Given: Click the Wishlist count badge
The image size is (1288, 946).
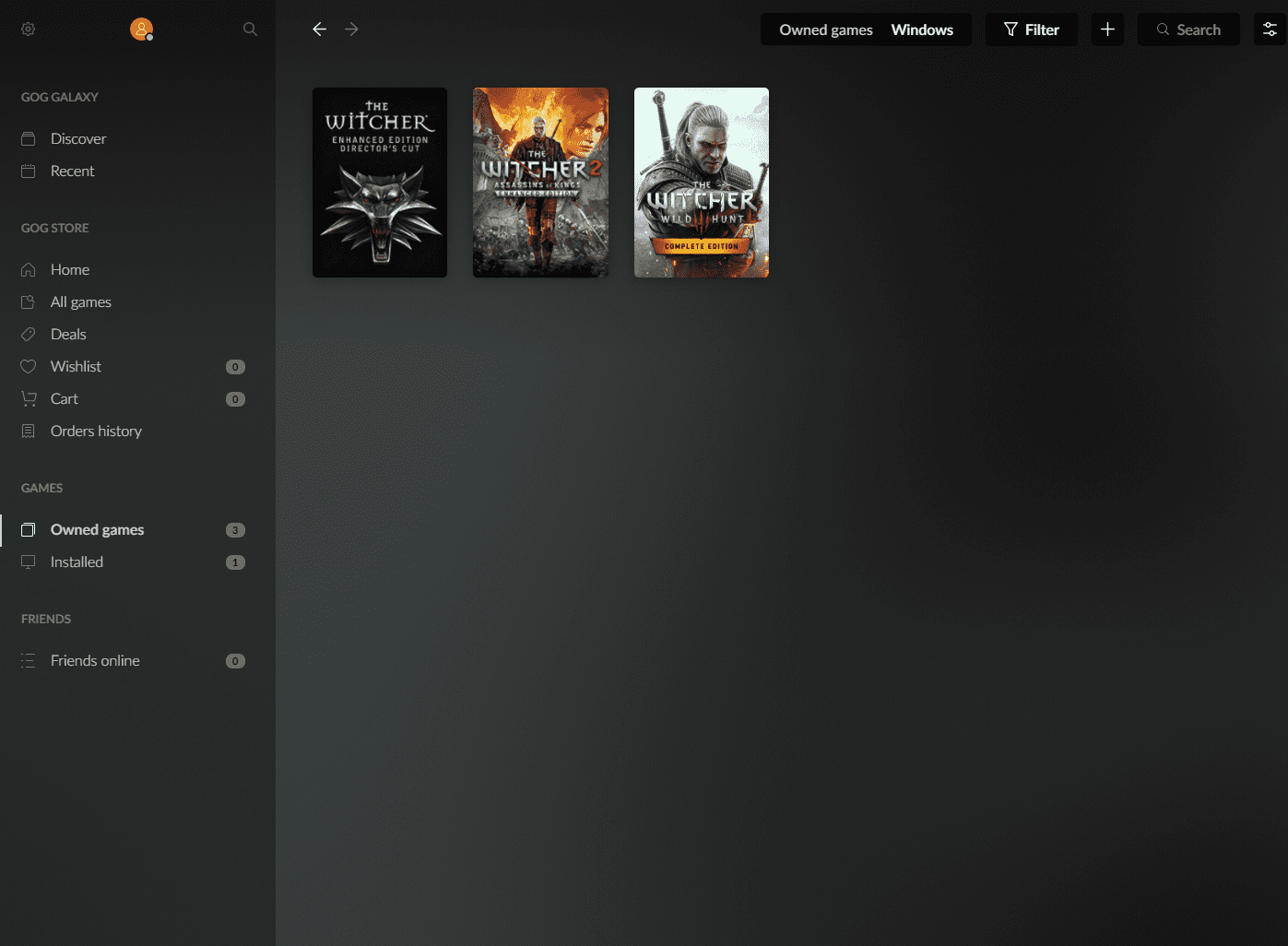Looking at the screenshot, I should coord(235,367).
